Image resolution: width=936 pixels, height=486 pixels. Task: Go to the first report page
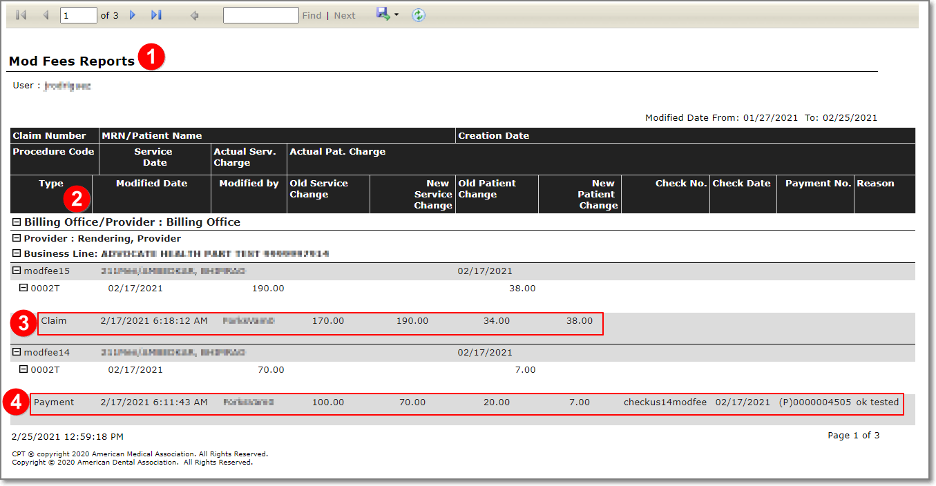point(21,16)
